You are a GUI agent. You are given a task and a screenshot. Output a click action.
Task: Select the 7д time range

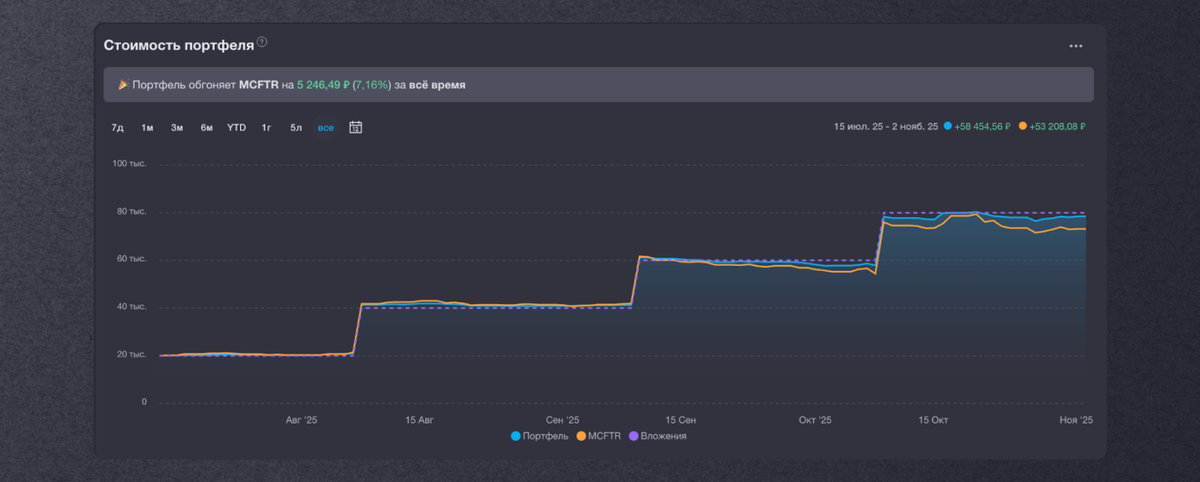click(117, 128)
